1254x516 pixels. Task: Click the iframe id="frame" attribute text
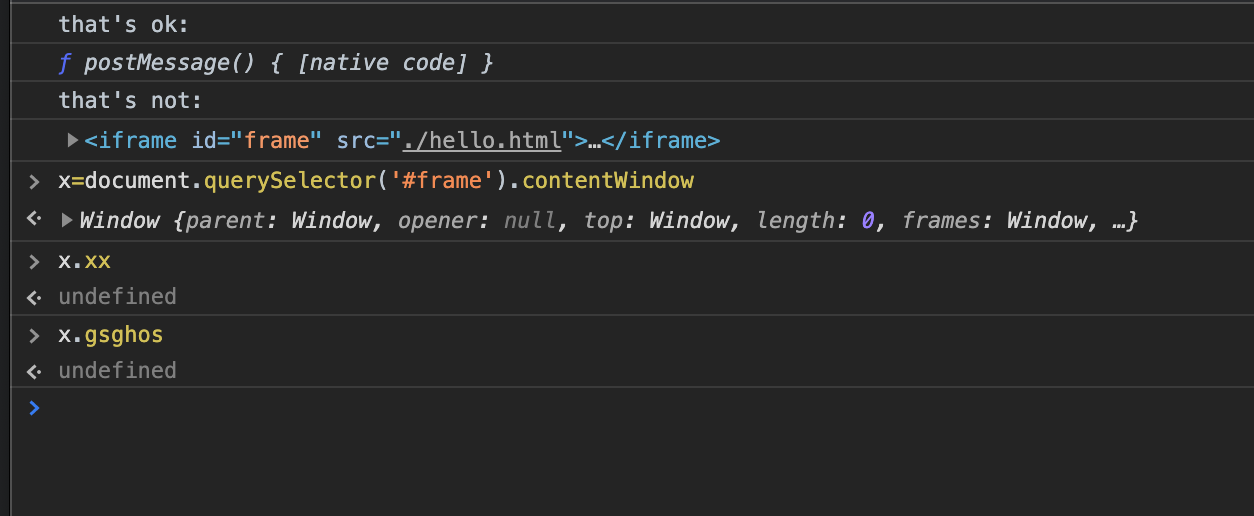255,140
